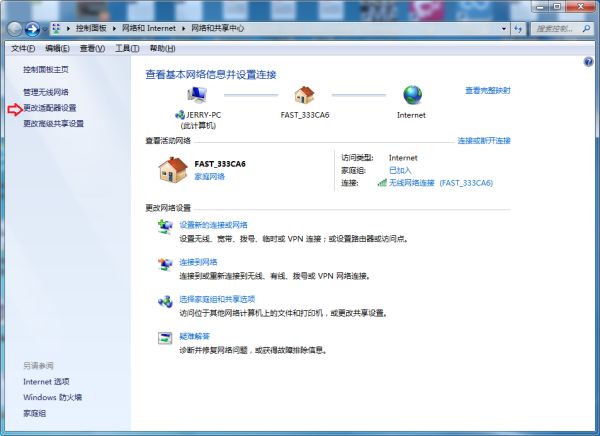Click the Back navigation arrow button
The image size is (600, 436).
pyautogui.click(x=15, y=29)
